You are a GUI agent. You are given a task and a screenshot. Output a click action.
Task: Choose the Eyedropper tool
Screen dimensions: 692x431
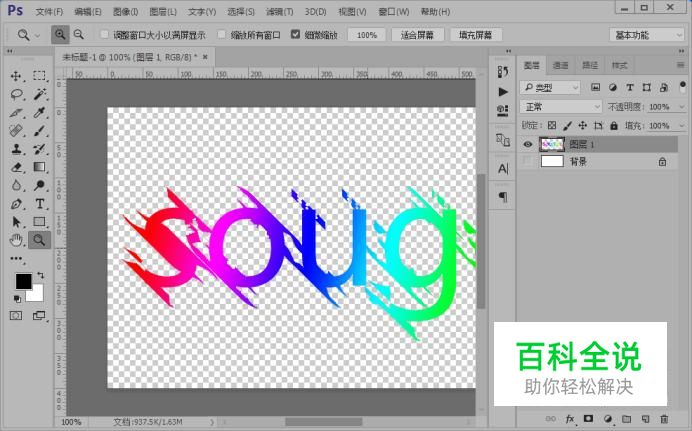40,112
